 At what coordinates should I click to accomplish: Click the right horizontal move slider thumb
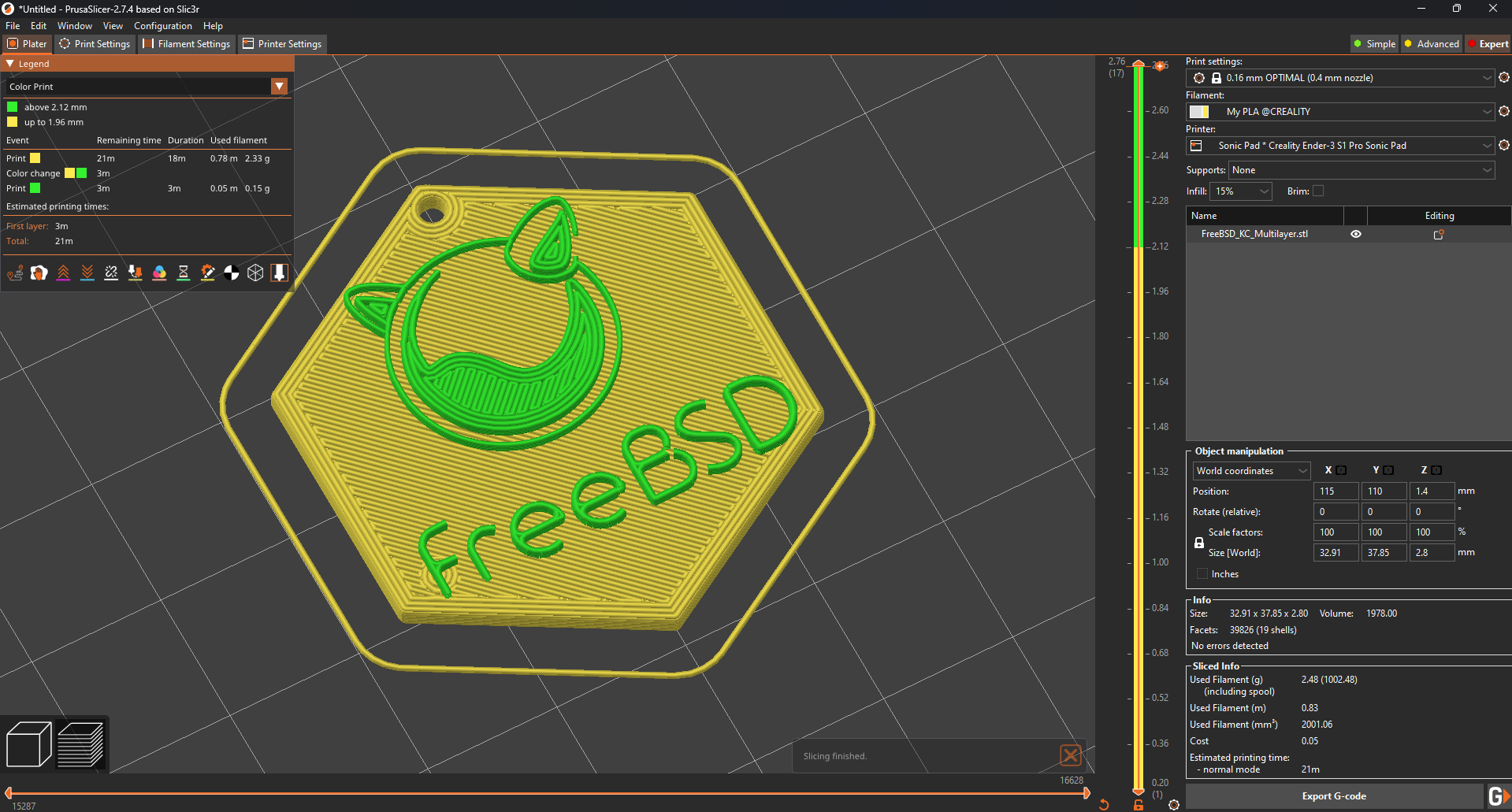coord(1087,793)
